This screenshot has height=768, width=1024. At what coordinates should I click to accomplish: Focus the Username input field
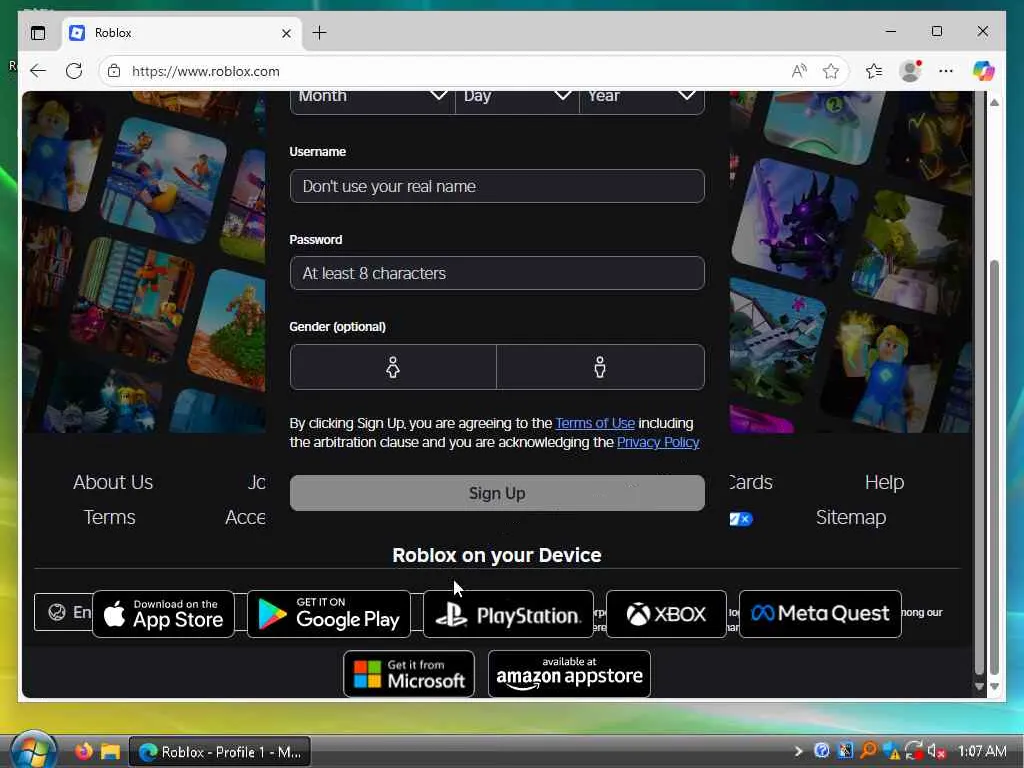point(497,186)
